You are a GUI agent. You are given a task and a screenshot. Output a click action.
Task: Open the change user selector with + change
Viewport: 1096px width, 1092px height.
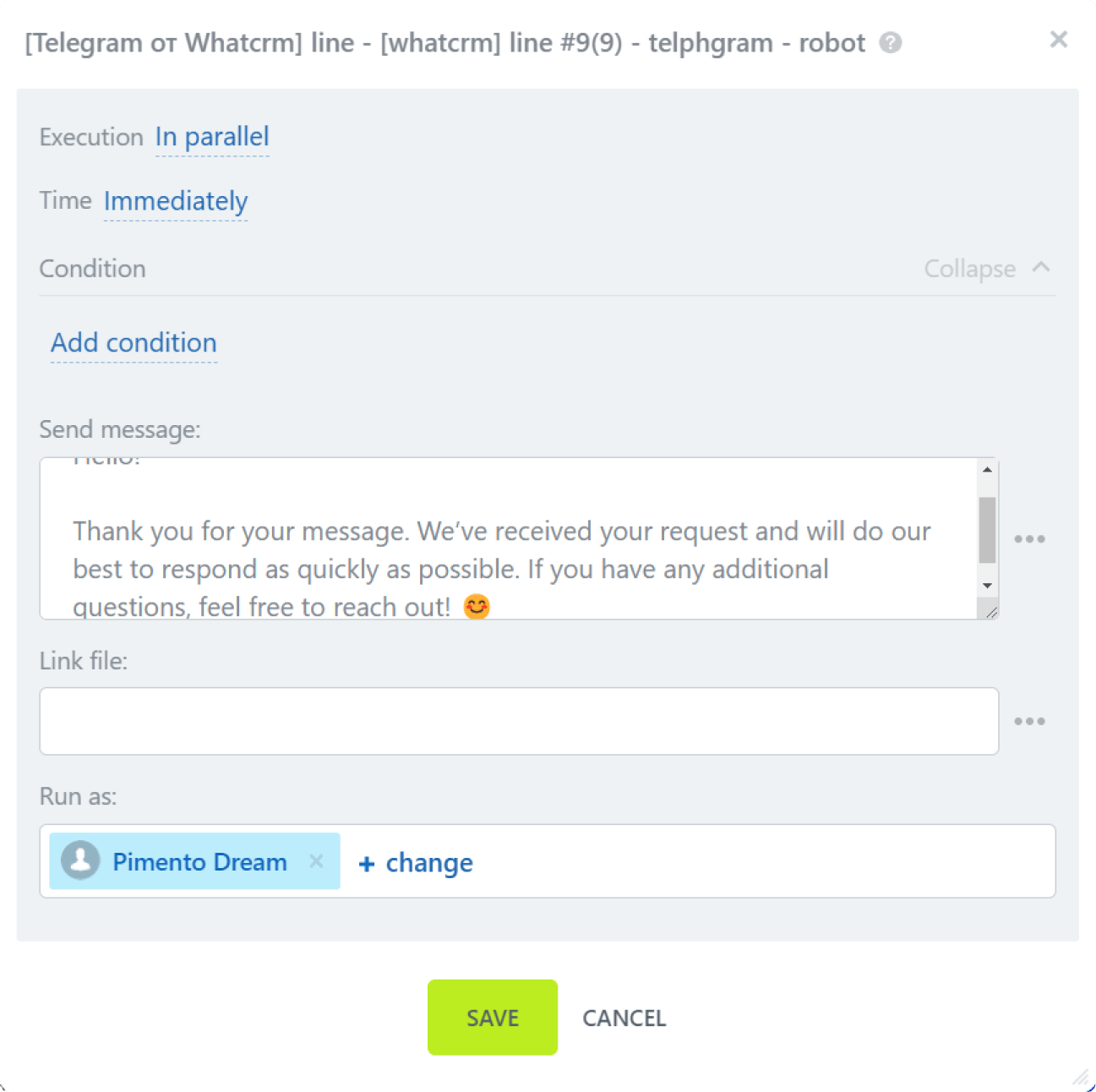tap(414, 863)
